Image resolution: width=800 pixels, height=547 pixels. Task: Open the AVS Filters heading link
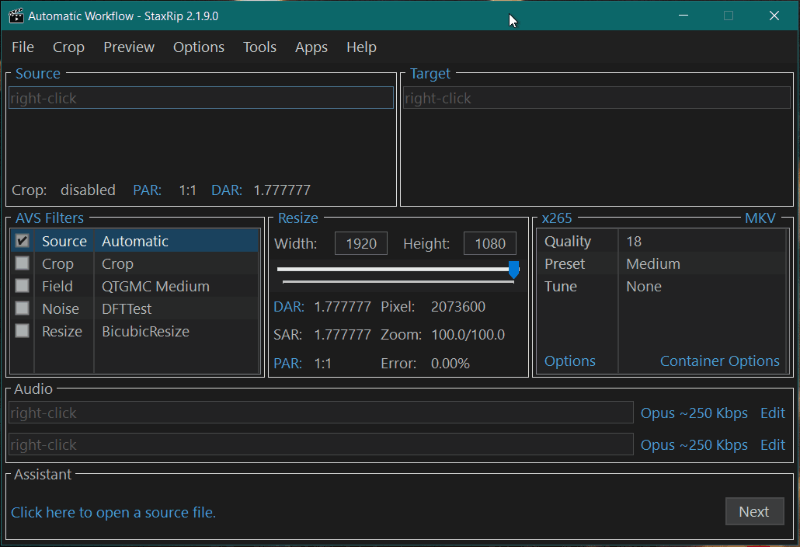tap(49, 218)
